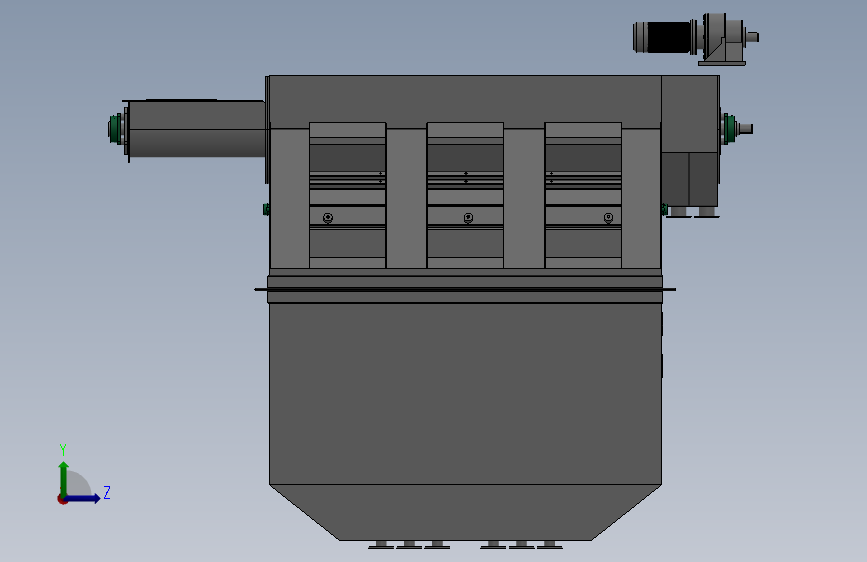Select the large lower body panel
This screenshot has height=562, width=867.
coord(465,394)
